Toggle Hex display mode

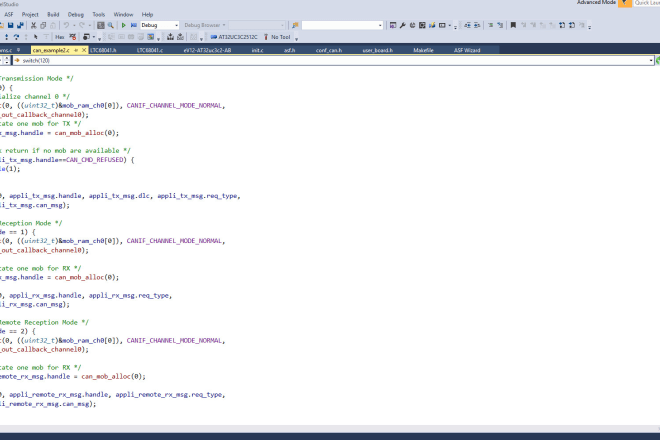pos(60,37)
